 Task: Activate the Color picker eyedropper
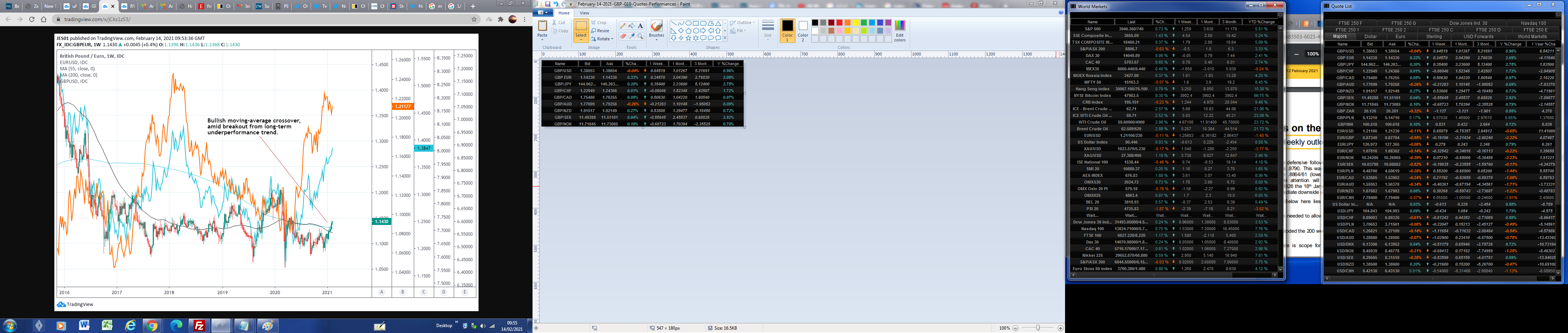click(631, 36)
